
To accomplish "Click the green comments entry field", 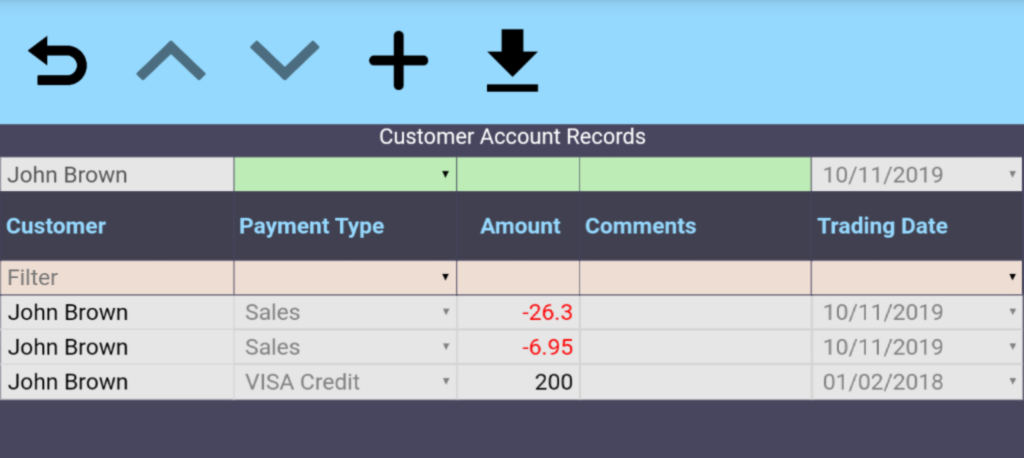I will pos(695,175).
